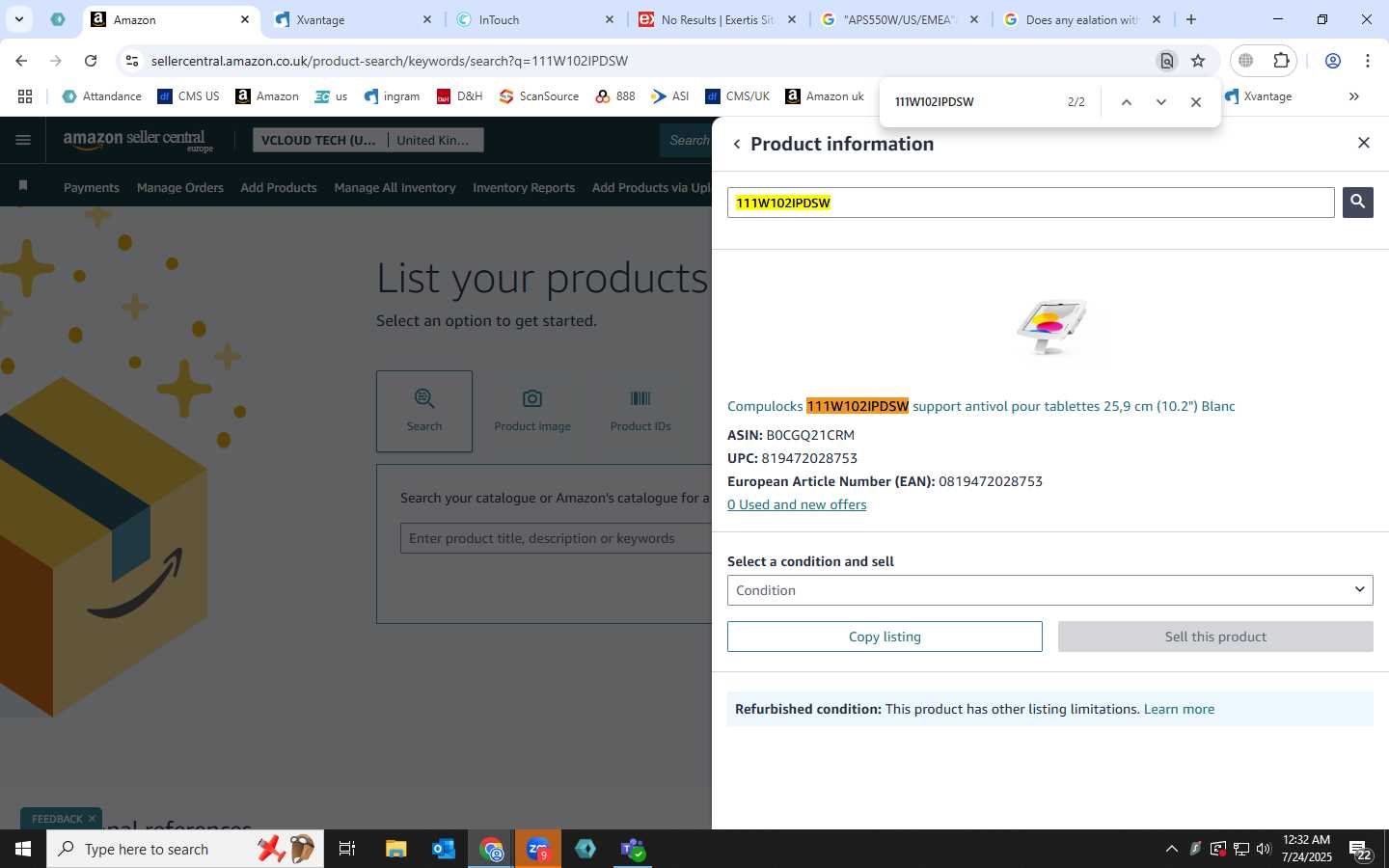
Task: Click the bookmark flag icon in nav bar
Action: click(23, 185)
